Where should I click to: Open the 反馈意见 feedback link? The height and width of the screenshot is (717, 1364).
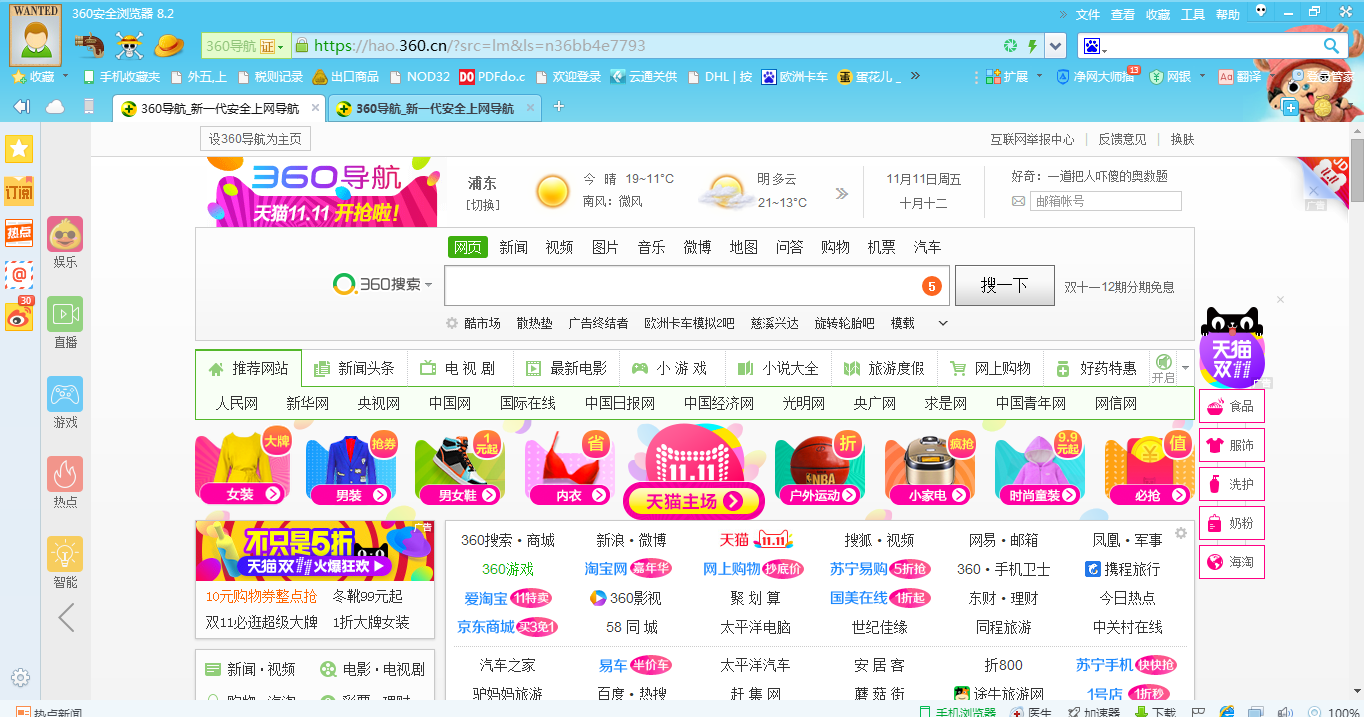point(1122,139)
